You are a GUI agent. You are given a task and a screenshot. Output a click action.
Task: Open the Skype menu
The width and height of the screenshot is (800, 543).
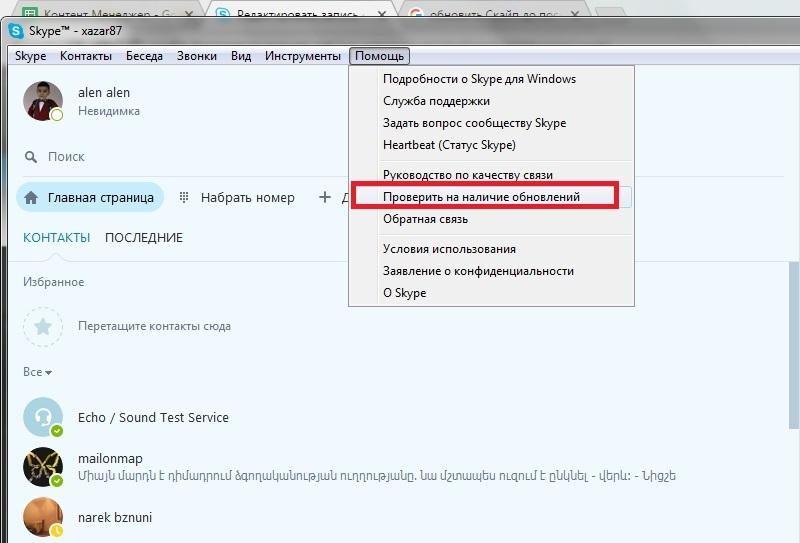tap(31, 56)
